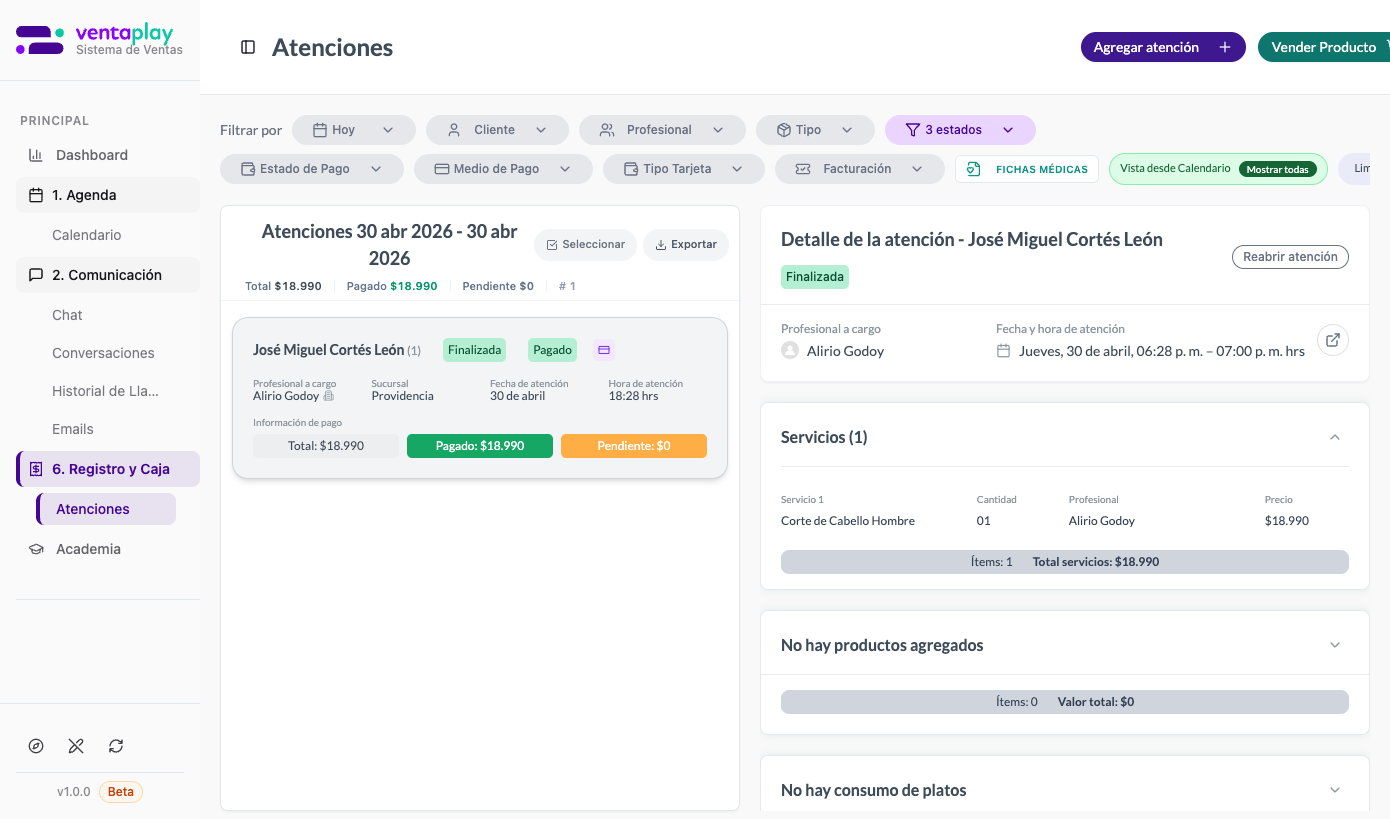Click the ventaplay logo
This screenshot has width=1390, height=819.
click(99, 40)
